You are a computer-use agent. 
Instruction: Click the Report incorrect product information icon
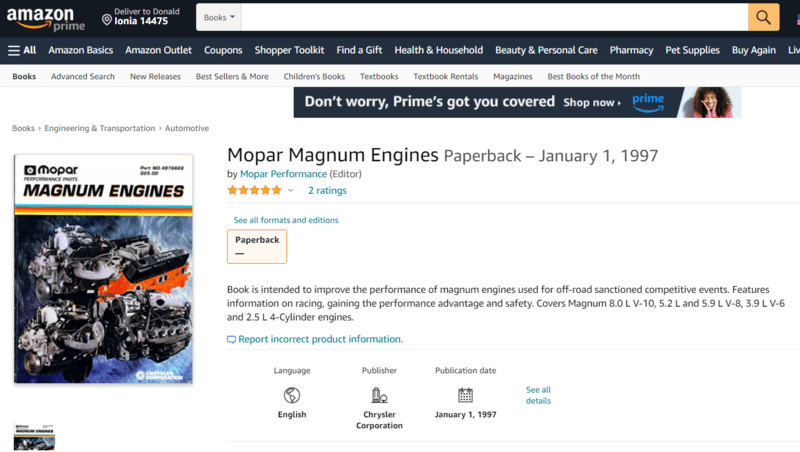coord(231,339)
